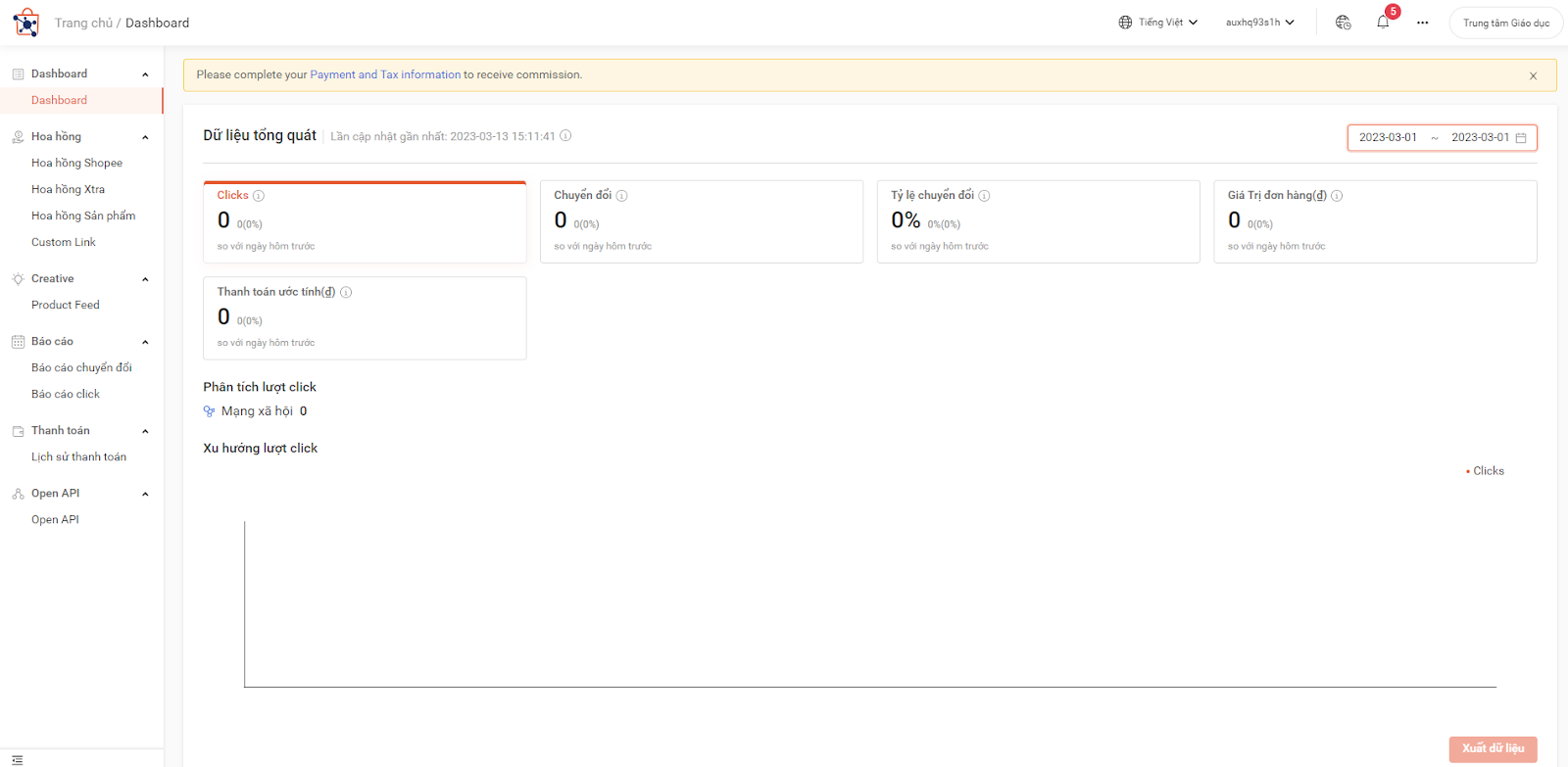The width and height of the screenshot is (1568, 767).
Task: Follow Payment and Tax information link
Action: (385, 74)
